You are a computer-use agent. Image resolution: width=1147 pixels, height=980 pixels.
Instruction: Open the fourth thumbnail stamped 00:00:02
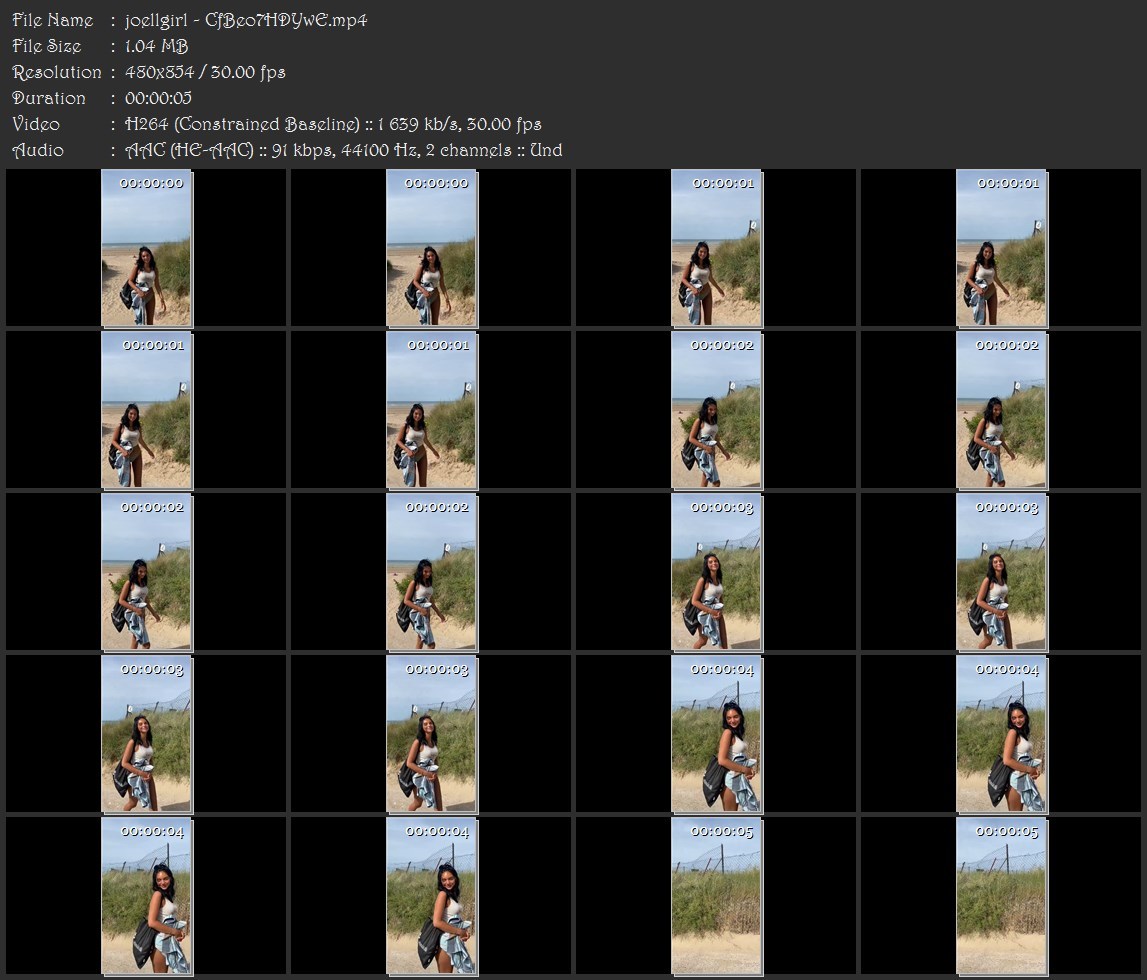tap(432, 572)
